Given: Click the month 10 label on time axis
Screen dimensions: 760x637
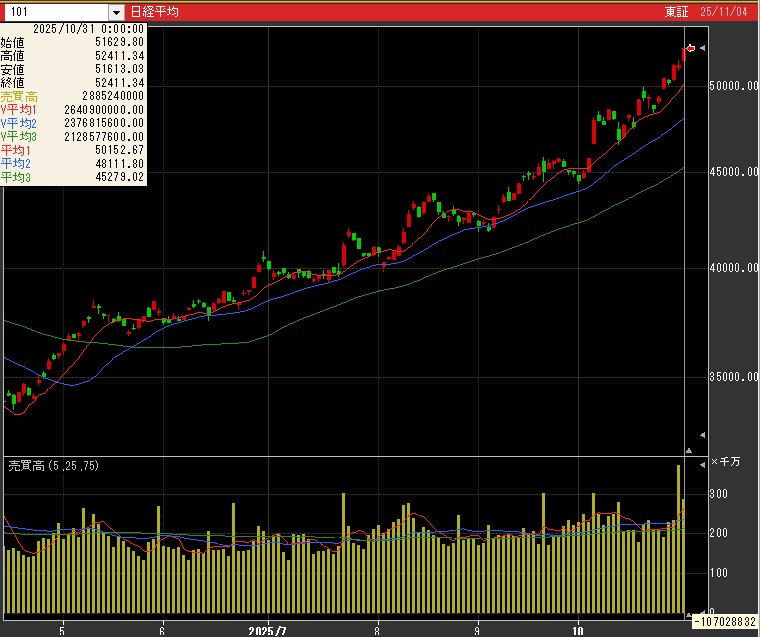Looking at the screenshot, I should point(578,630).
